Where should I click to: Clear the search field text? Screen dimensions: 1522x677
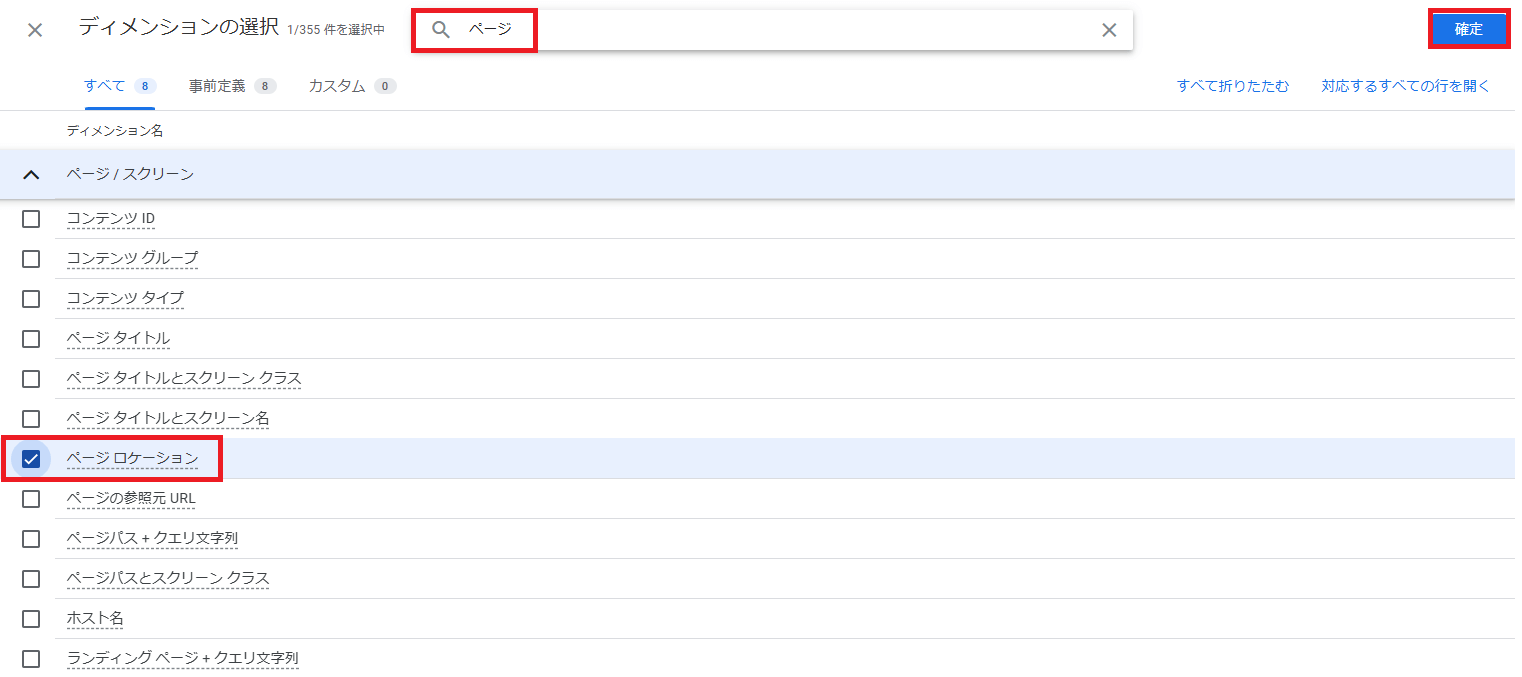pyautogui.click(x=1109, y=30)
